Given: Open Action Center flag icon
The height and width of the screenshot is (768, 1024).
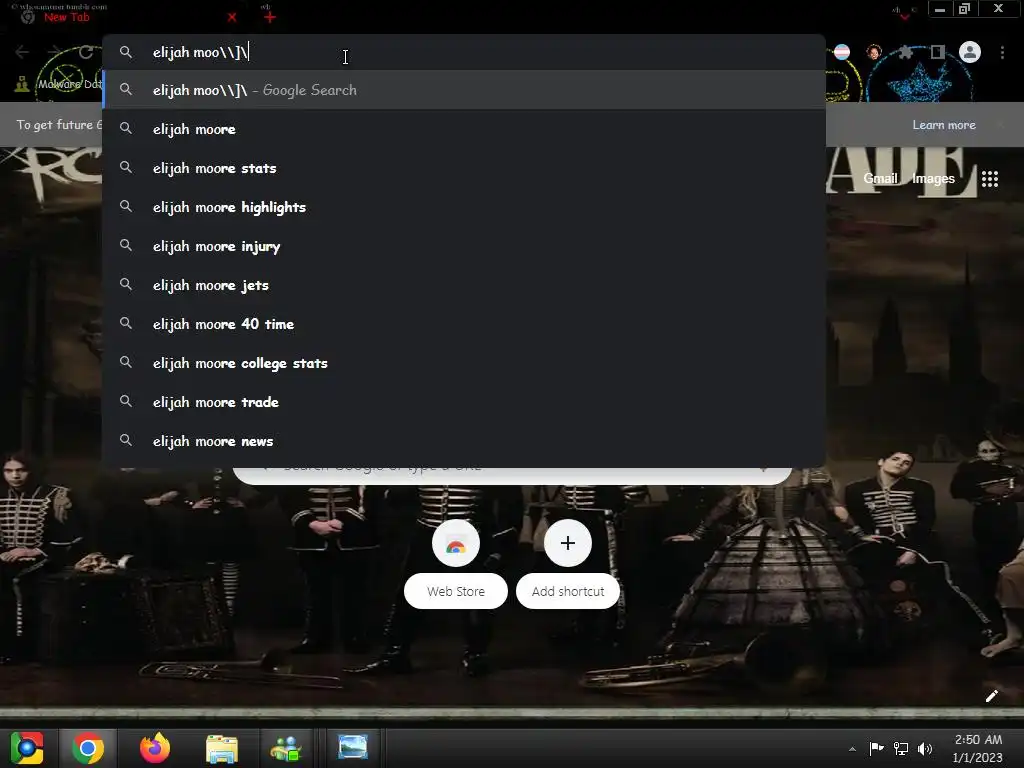Looking at the screenshot, I should 876,748.
